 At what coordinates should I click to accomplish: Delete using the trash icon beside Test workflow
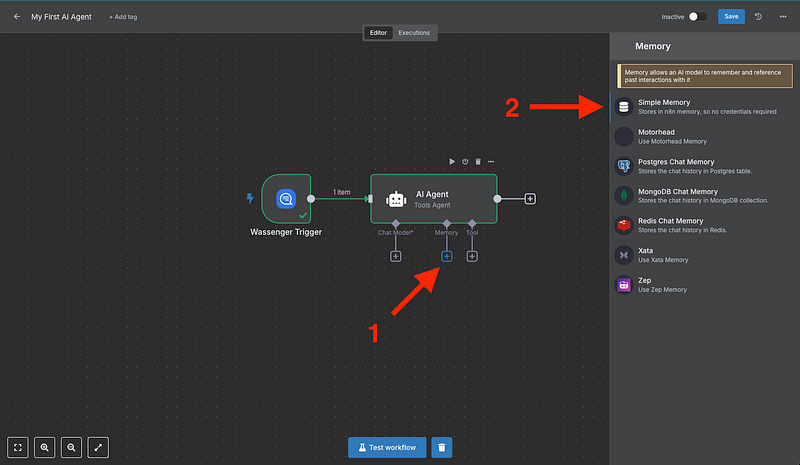[442, 447]
